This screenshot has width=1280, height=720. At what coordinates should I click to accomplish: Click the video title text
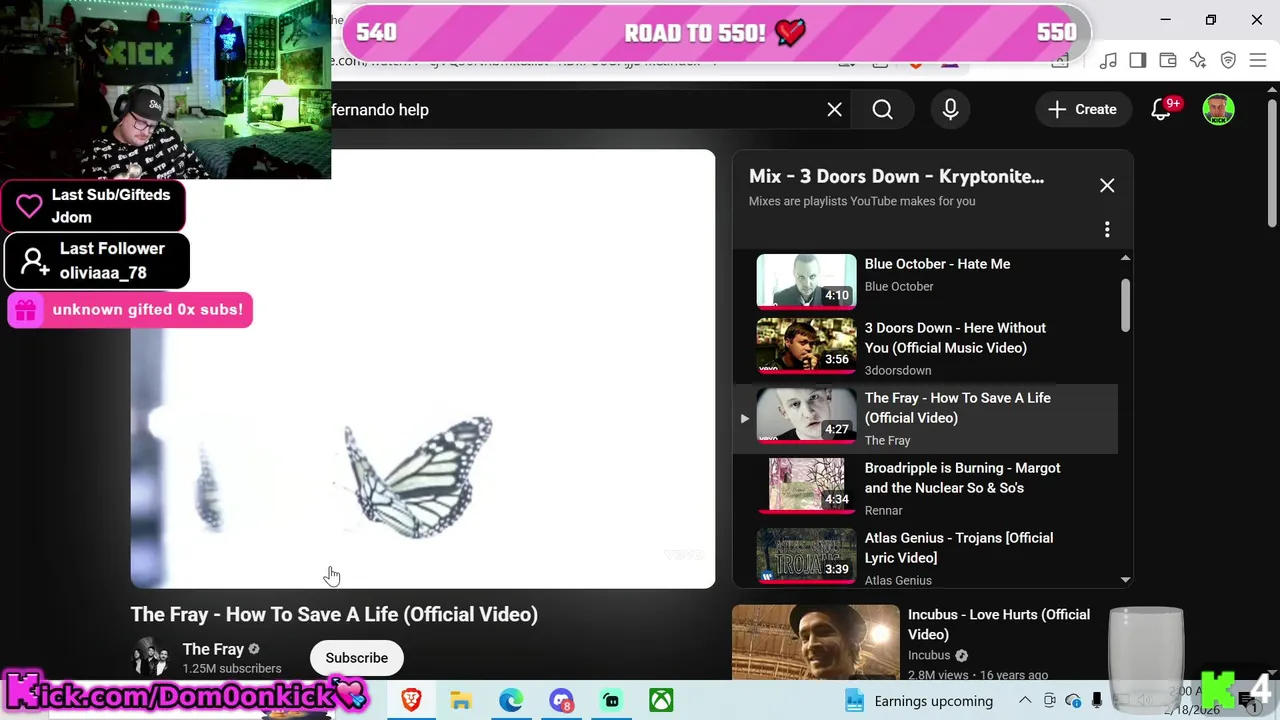334,614
